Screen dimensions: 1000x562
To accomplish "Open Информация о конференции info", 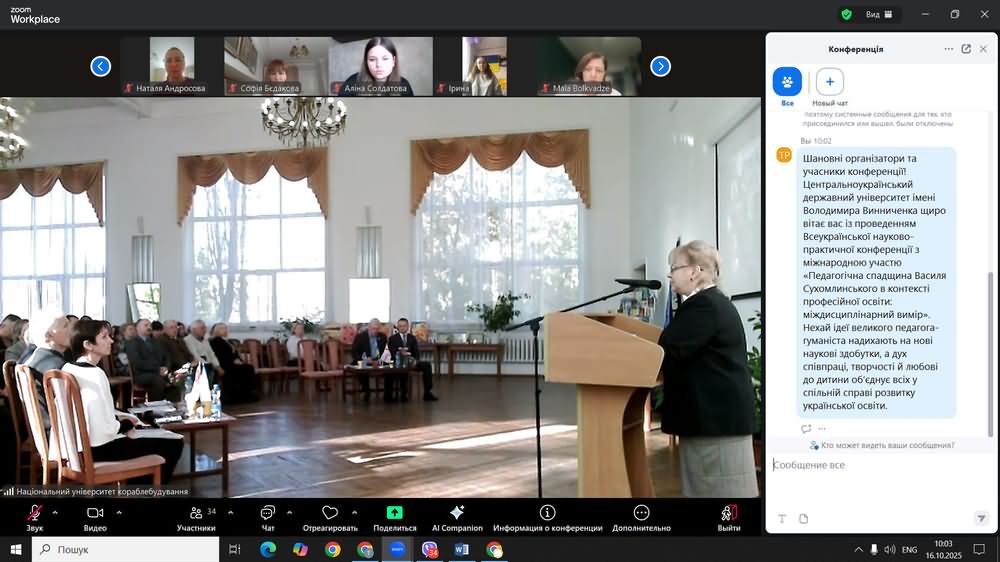I will (547, 515).
